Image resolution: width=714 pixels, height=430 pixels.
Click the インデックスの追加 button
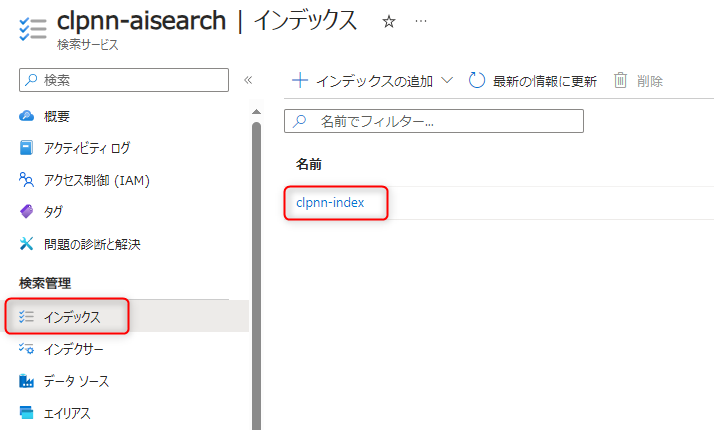(x=363, y=80)
